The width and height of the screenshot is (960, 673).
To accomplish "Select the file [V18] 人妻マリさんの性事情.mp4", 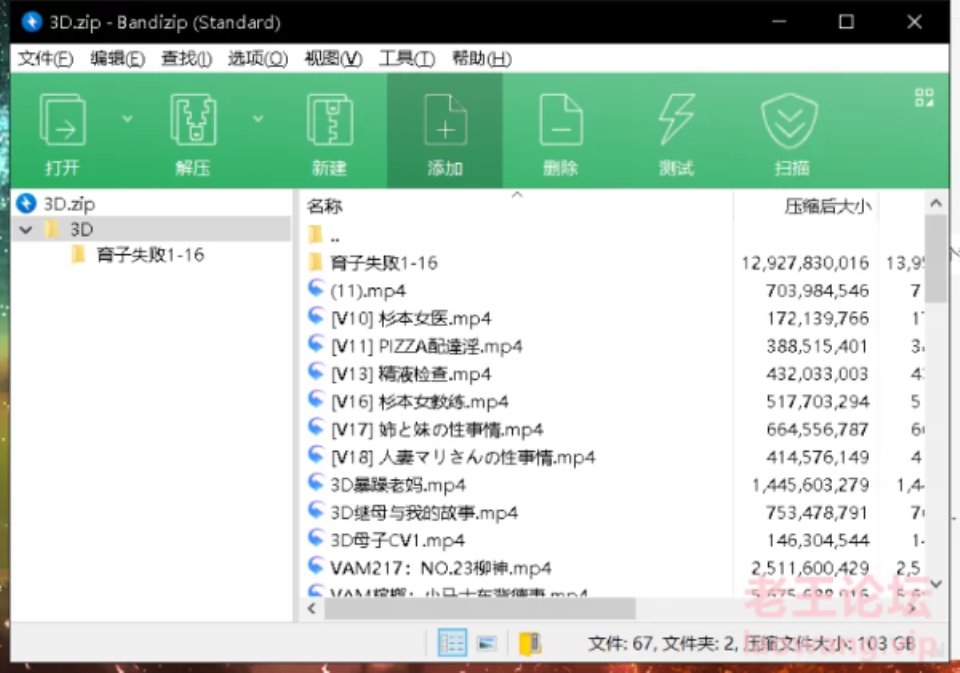I will (463, 457).
